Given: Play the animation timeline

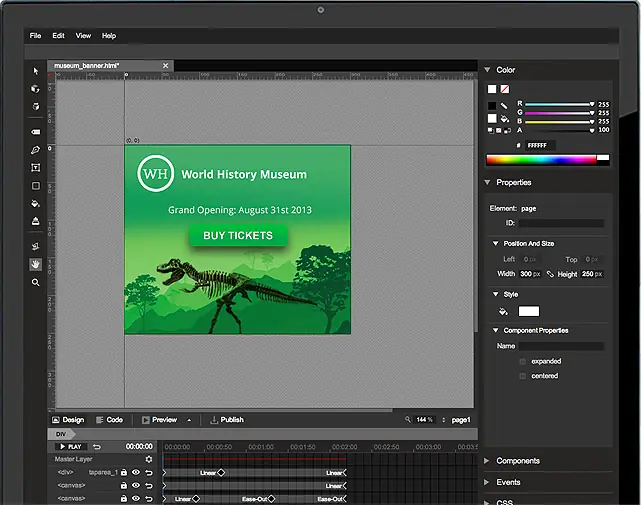Looking at the screenshot, I should (x=71, y=447).
